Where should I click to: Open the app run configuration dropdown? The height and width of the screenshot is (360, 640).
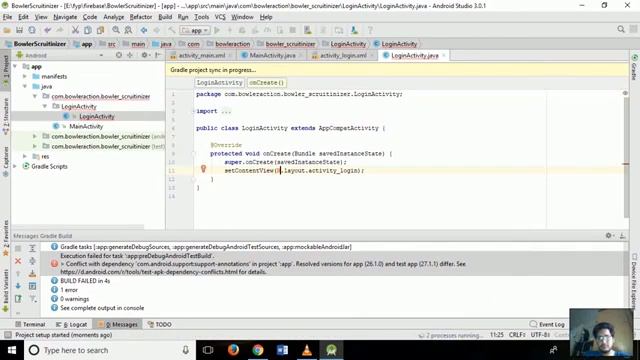pos(195,30)
